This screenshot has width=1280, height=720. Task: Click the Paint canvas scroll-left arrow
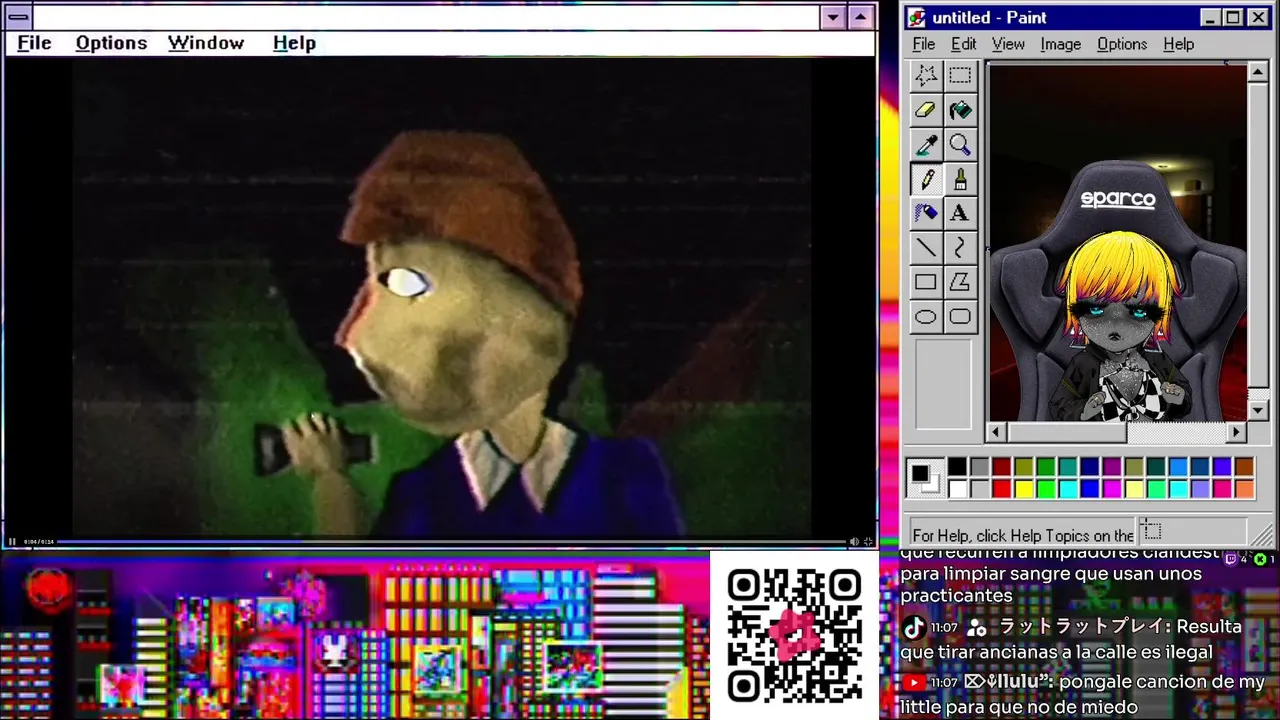click(x=995, y=432)
